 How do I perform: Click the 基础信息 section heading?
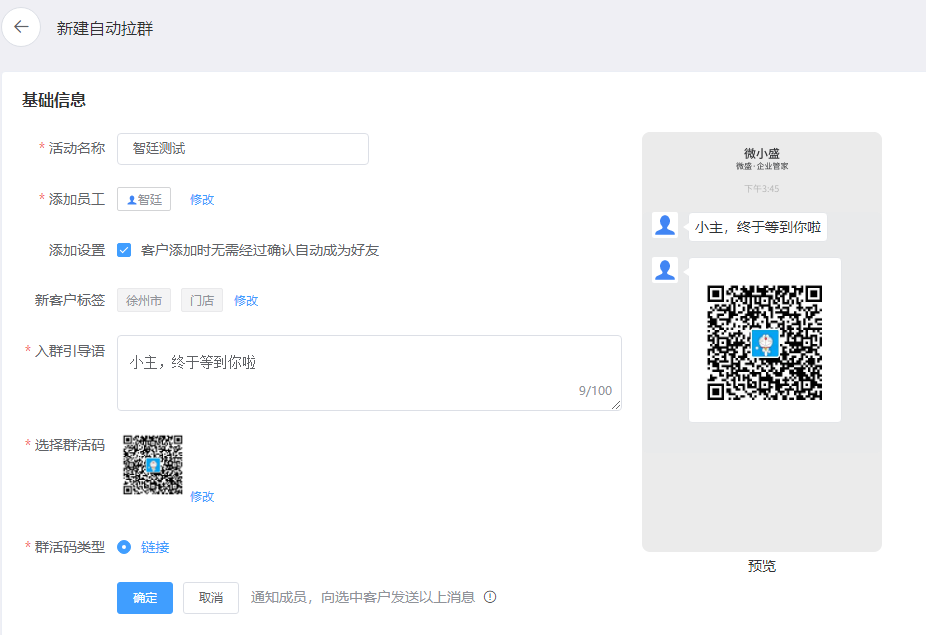(54, 100)
